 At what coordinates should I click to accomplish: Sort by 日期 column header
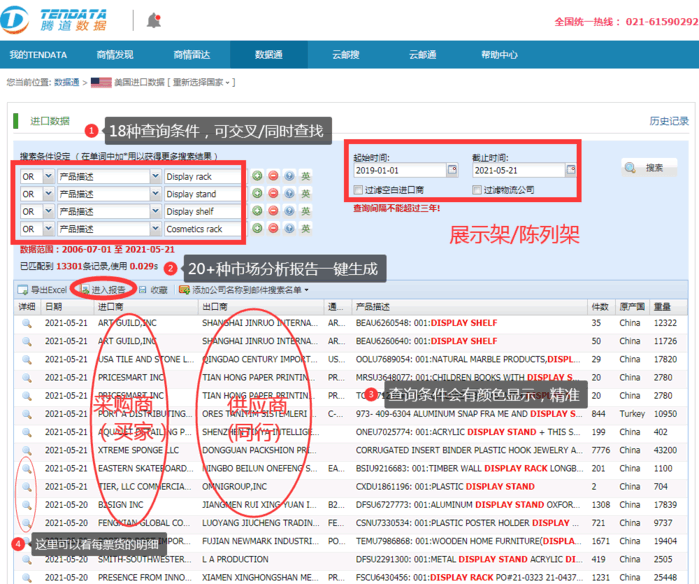[x=67, y=307]
